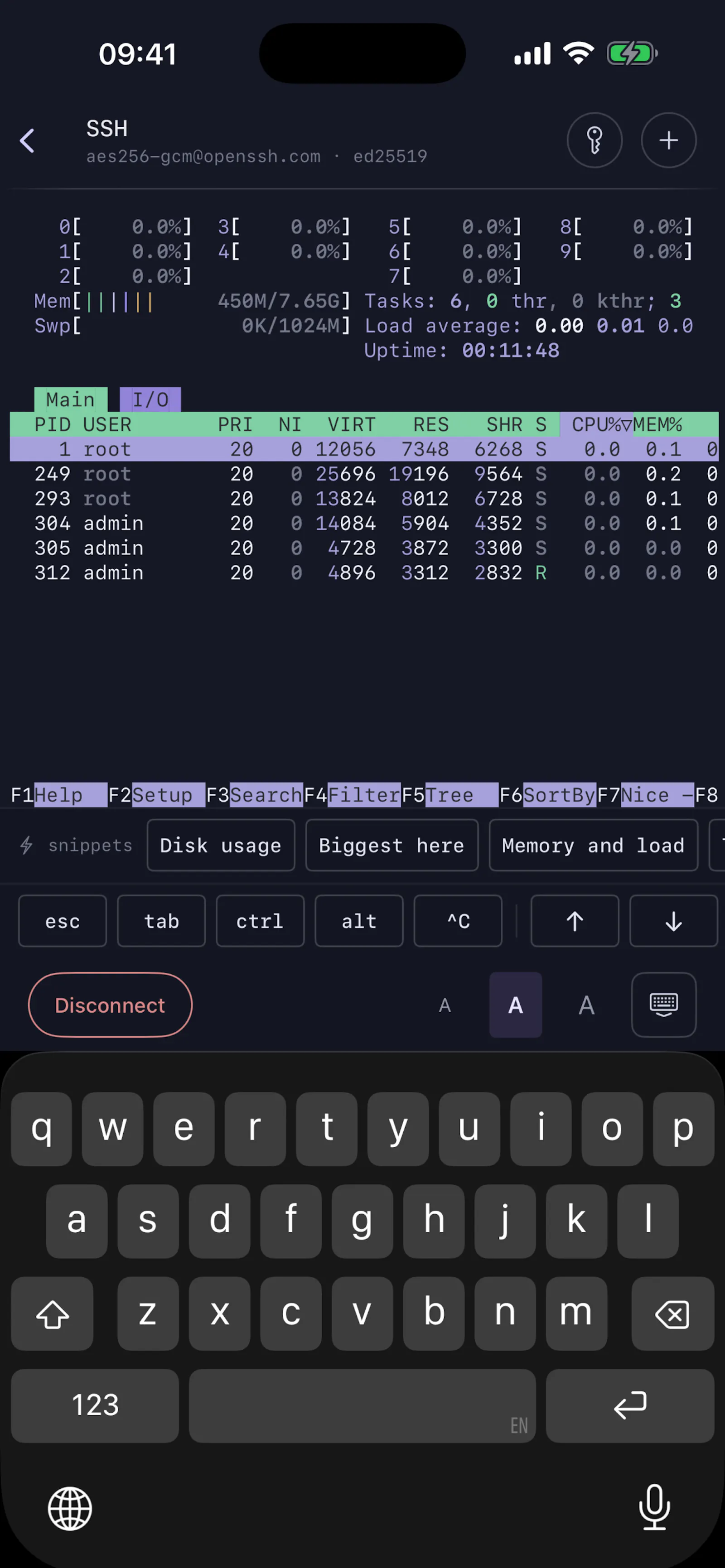Tap the Swp usage meter bar
The height and width of the screenshot is (1568, 725).
coord(193,326)
